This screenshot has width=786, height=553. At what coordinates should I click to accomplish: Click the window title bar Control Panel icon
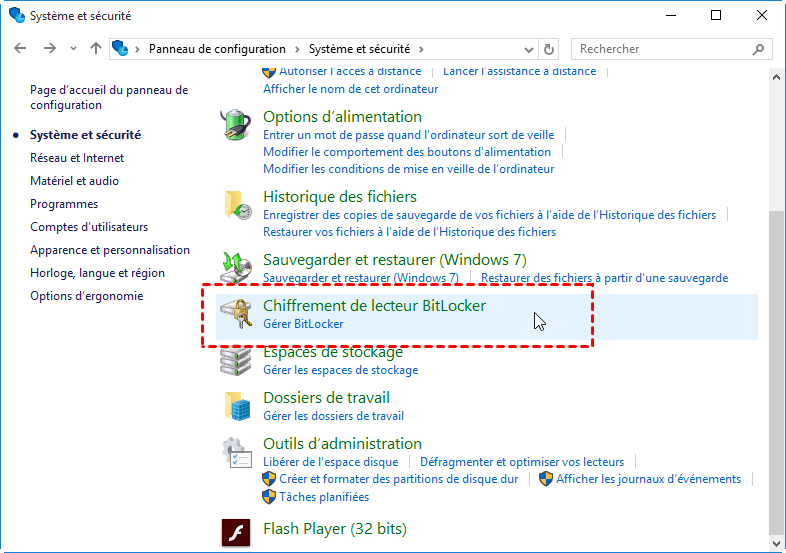pyautogui.click(x=17, y=15)
